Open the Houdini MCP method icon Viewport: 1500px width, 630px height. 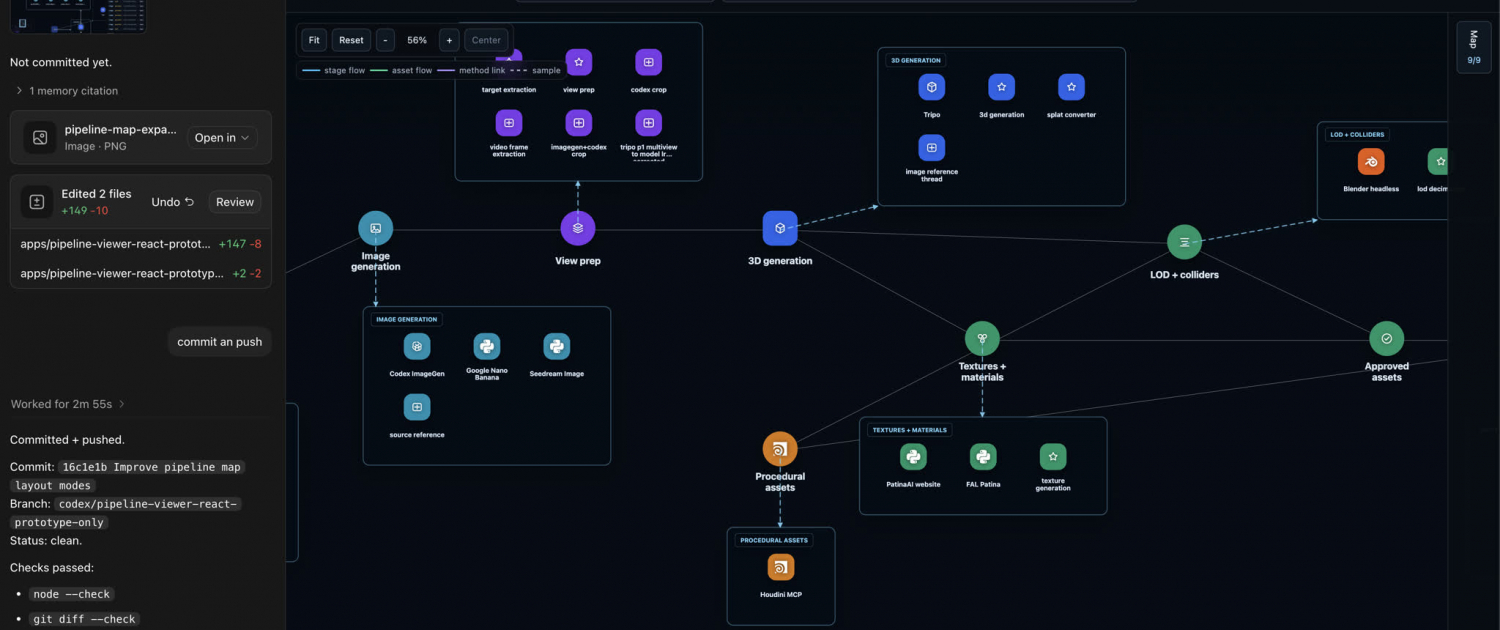coord(781,567)
